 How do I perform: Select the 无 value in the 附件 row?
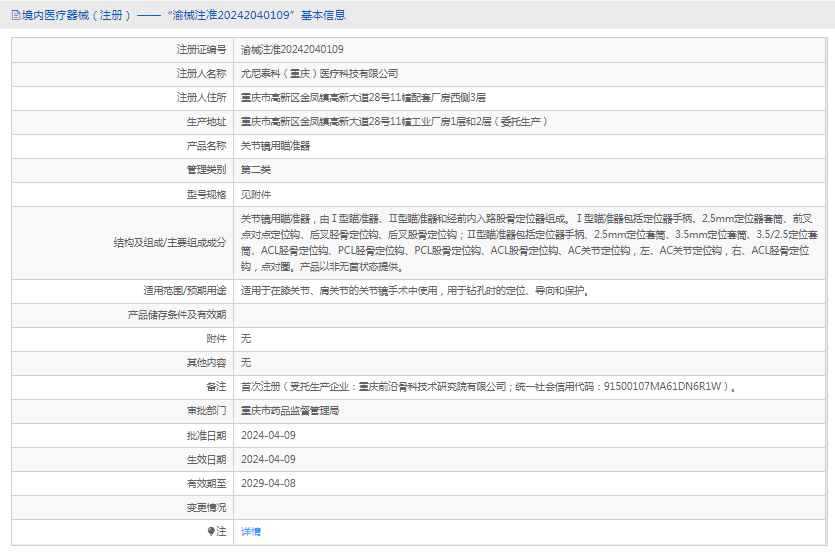click(245, 339)
